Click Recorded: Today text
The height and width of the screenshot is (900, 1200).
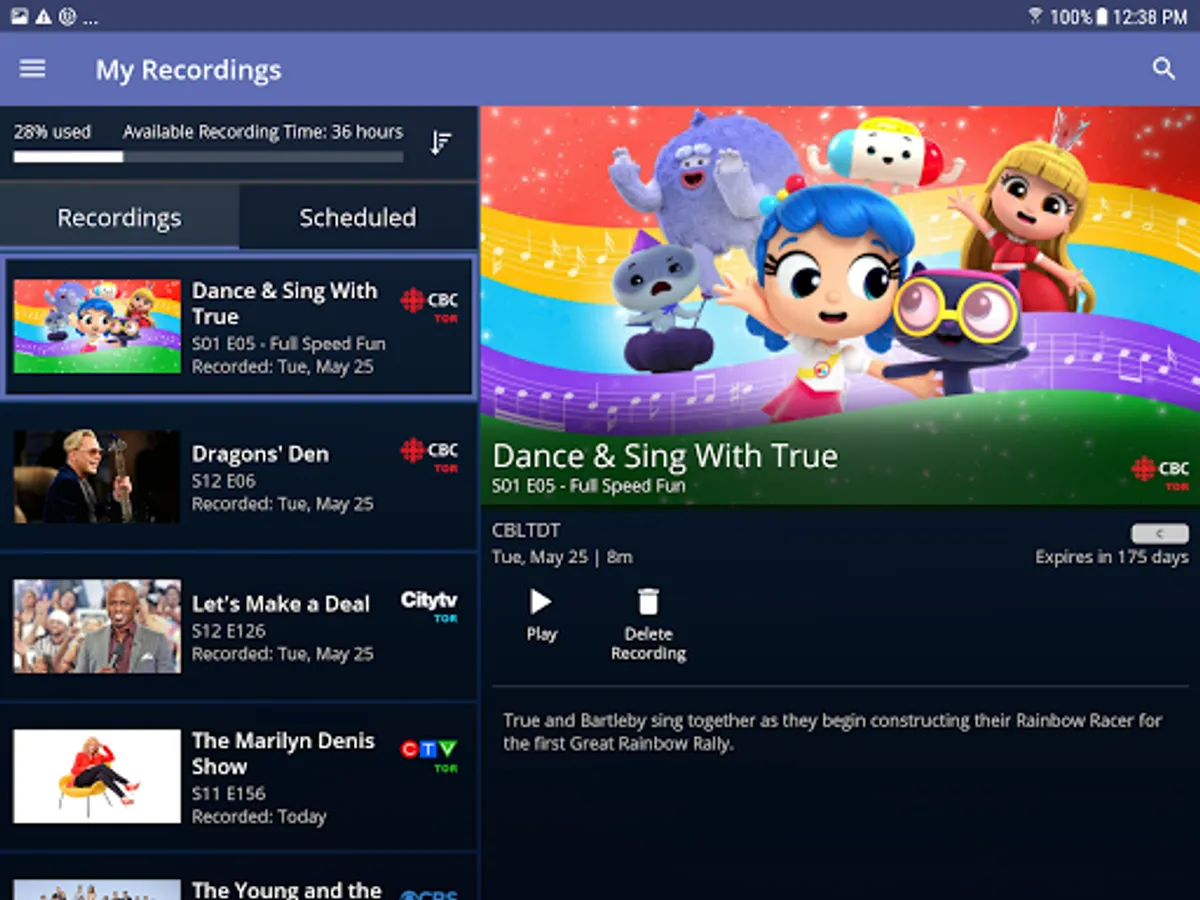pyautogui.click(x=259, y=817)
